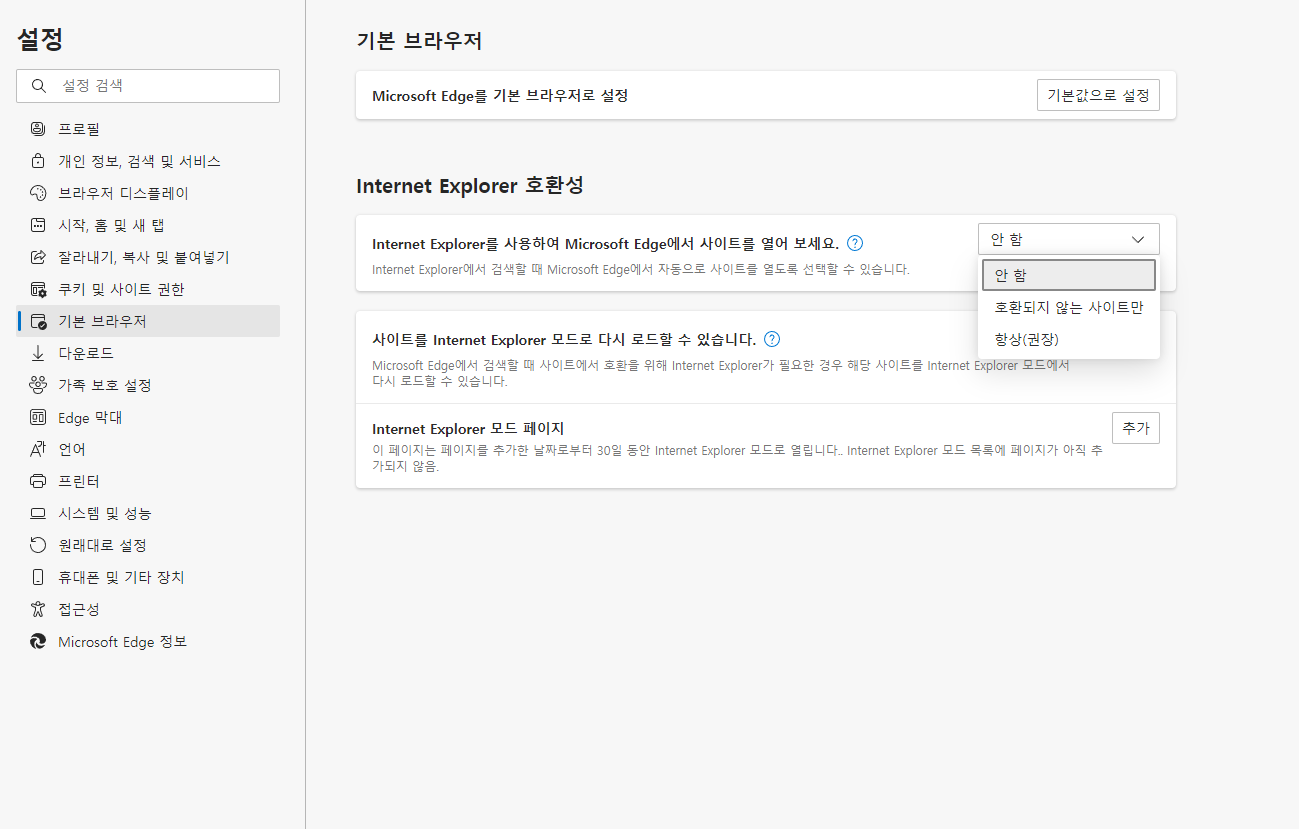The width and height of the screenshot is (1299, 829).
Task: Open '브라우저 디스플레이' settings
Action: click(x=148, y=193)
